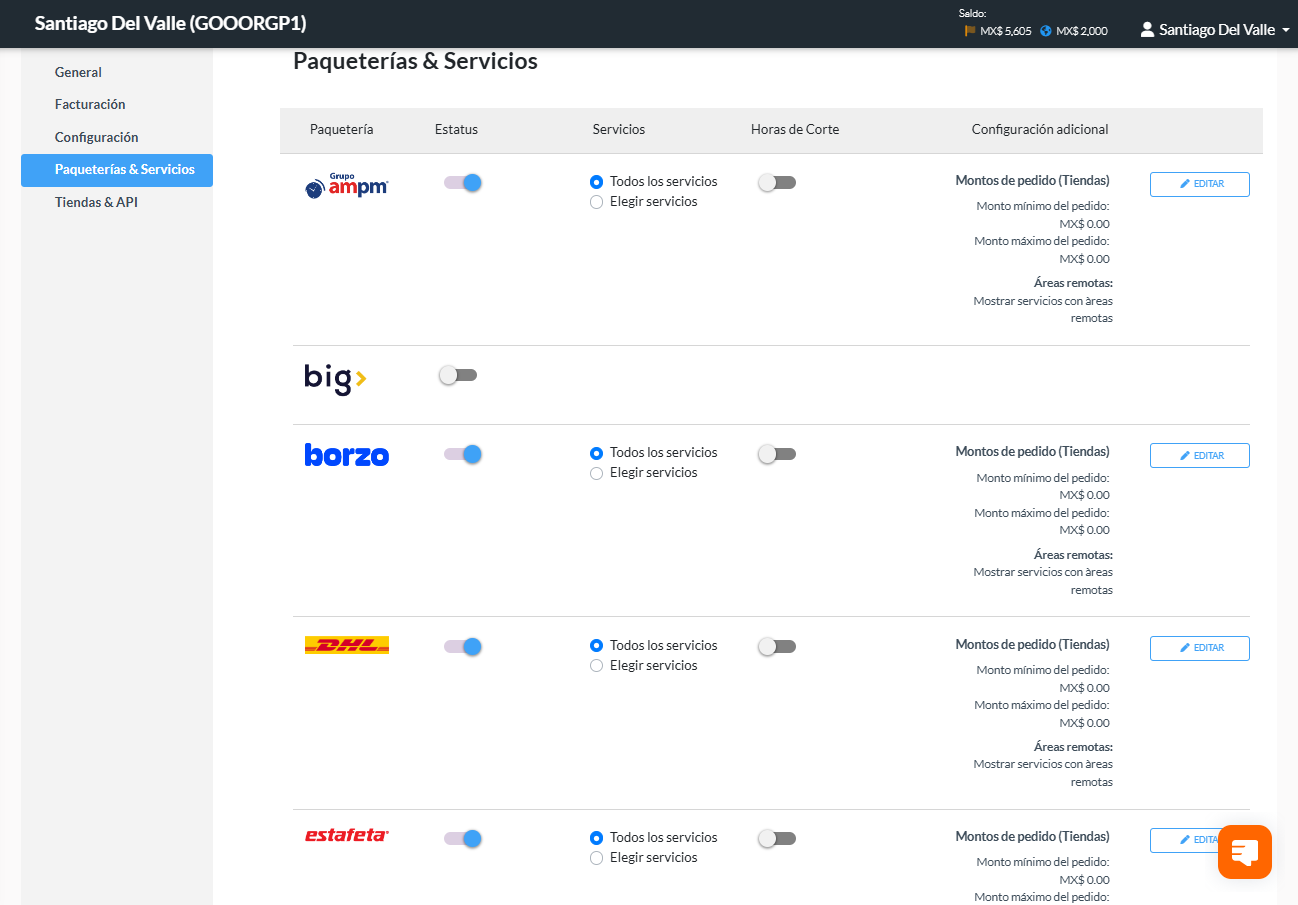Click Áreas remotas label in borzo row
This screenshot has height=905, width=1298.
[x=1073, y=555]
